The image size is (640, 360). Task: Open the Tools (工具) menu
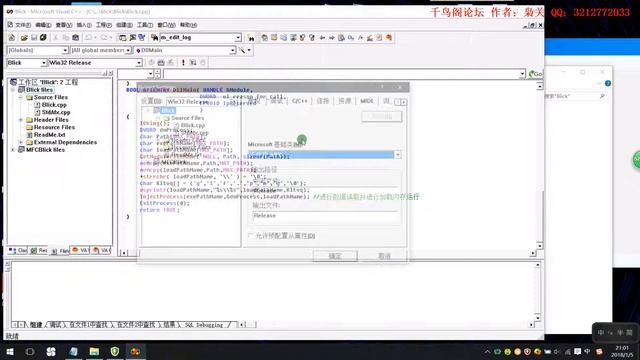click(145, 25)
